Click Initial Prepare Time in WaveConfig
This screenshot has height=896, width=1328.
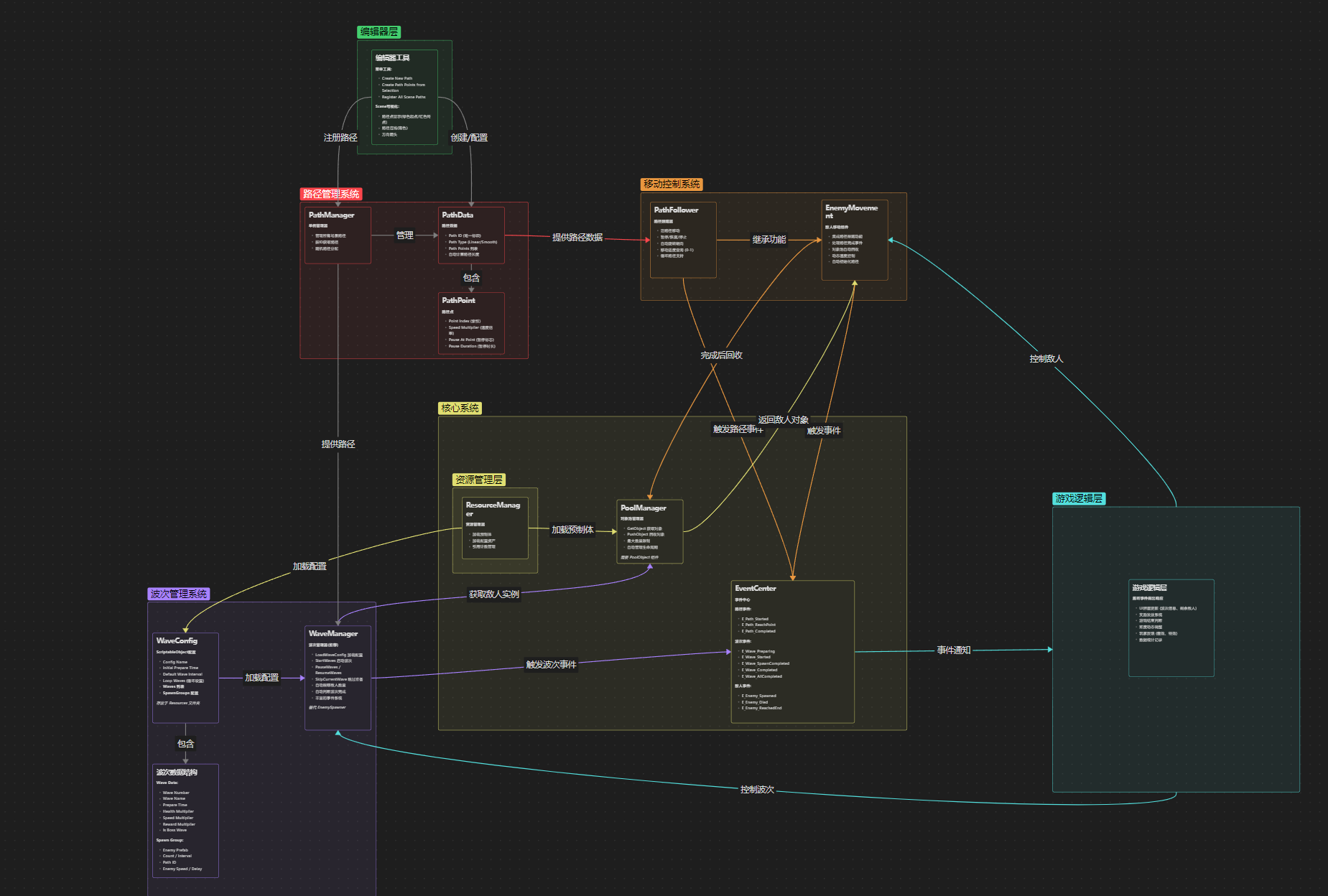[180, 668]
